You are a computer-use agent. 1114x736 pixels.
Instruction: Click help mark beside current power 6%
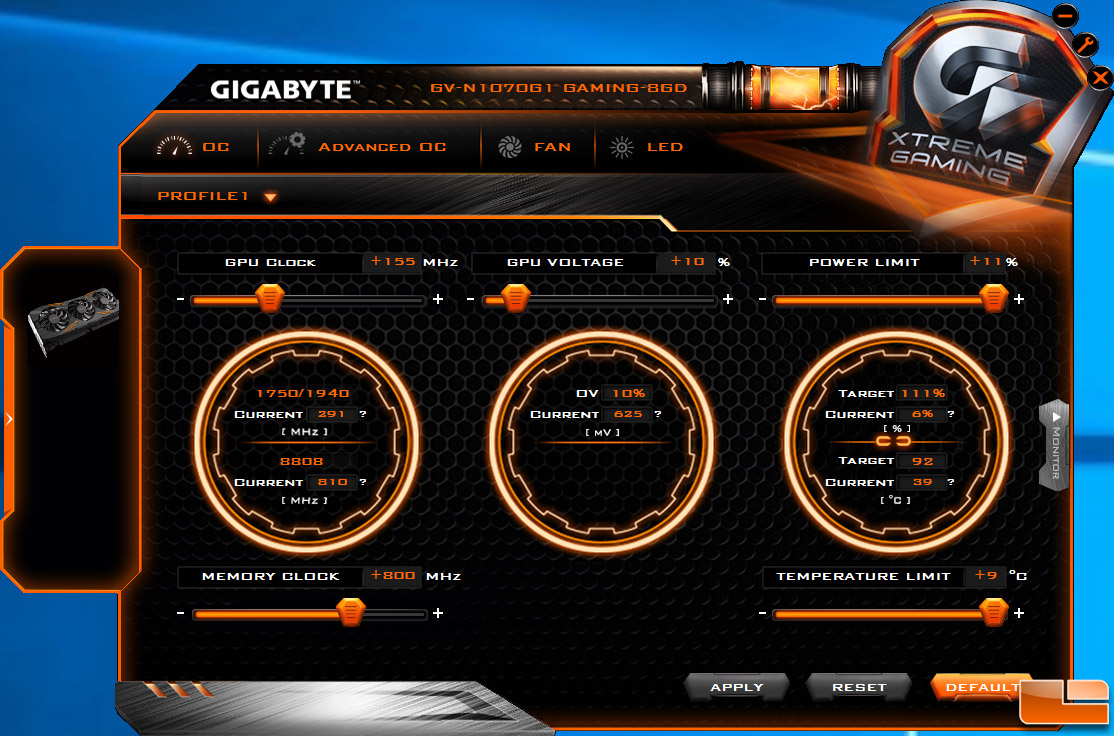tap(951, 414)
